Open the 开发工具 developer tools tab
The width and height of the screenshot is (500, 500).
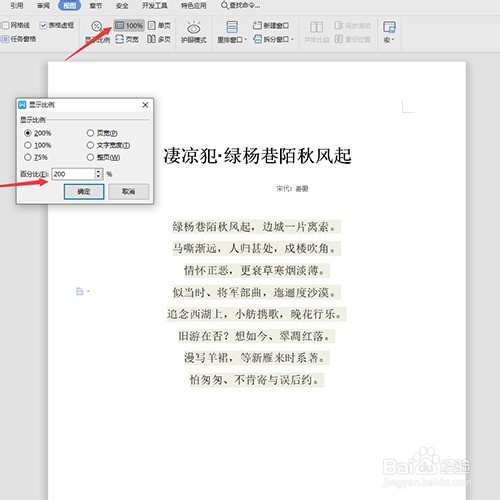pyautogui.click(x=155, y=5)
